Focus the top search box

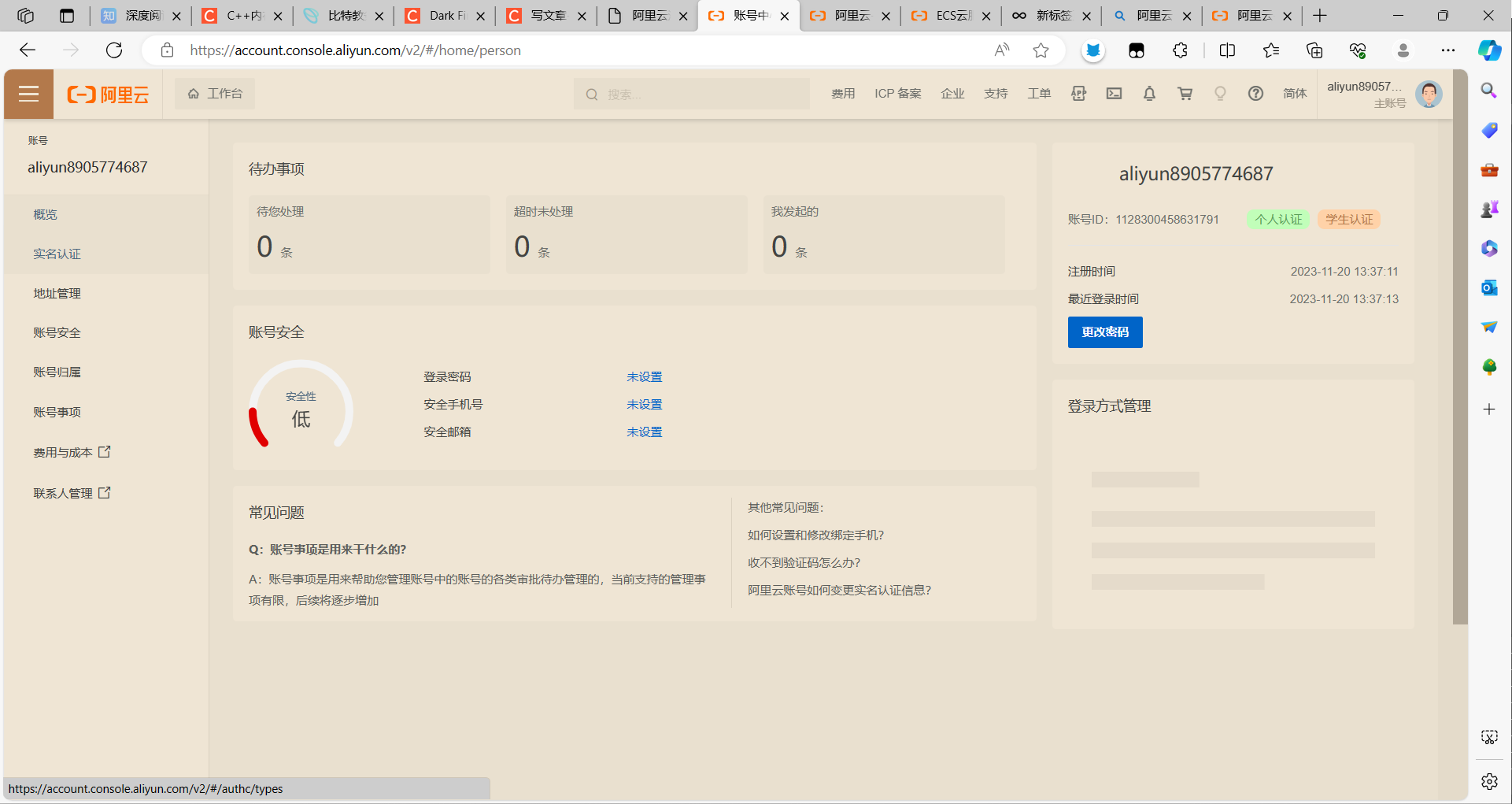(x=692, y=94)
